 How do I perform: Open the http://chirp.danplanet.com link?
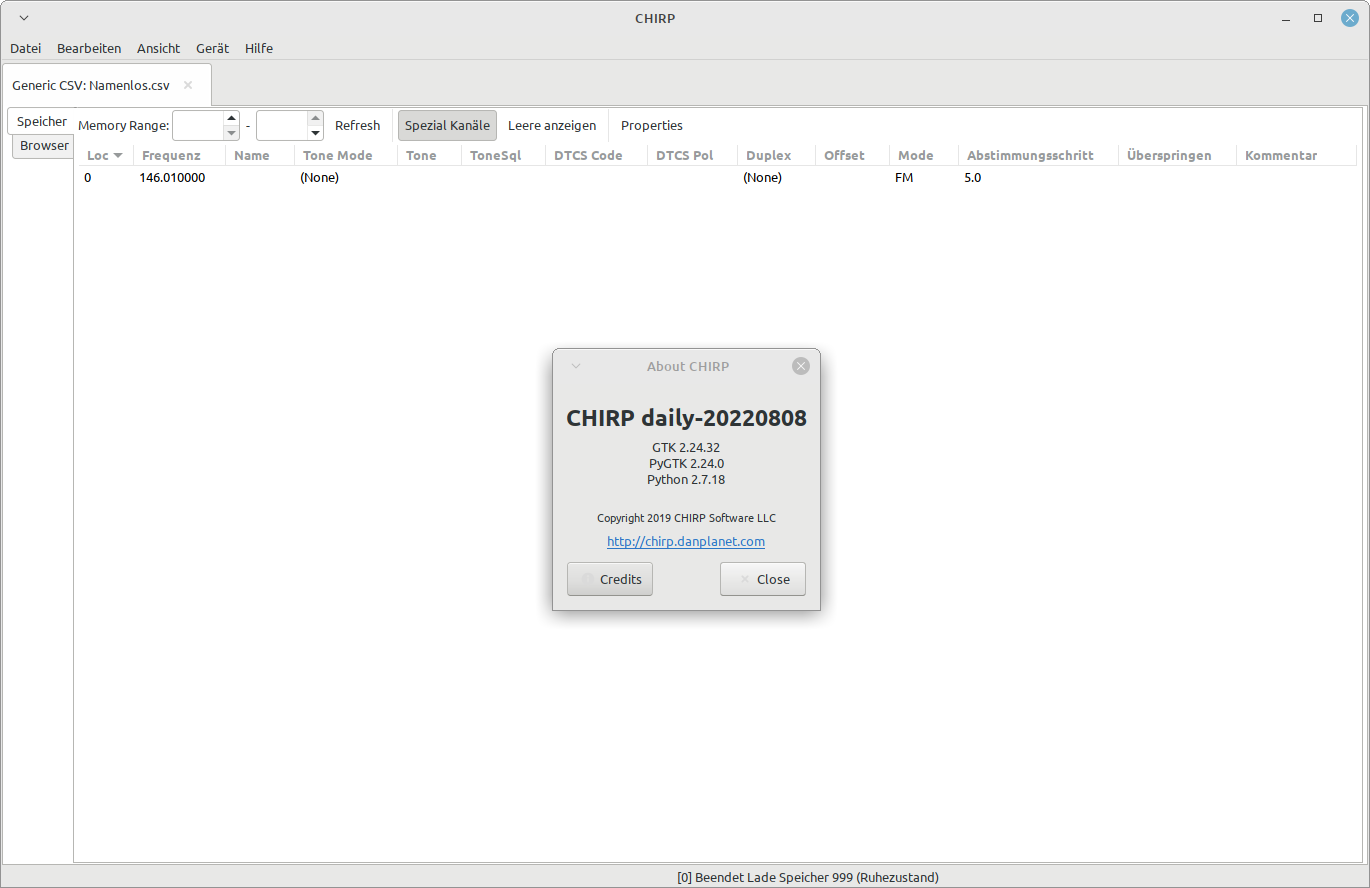[x=686, y=541]
